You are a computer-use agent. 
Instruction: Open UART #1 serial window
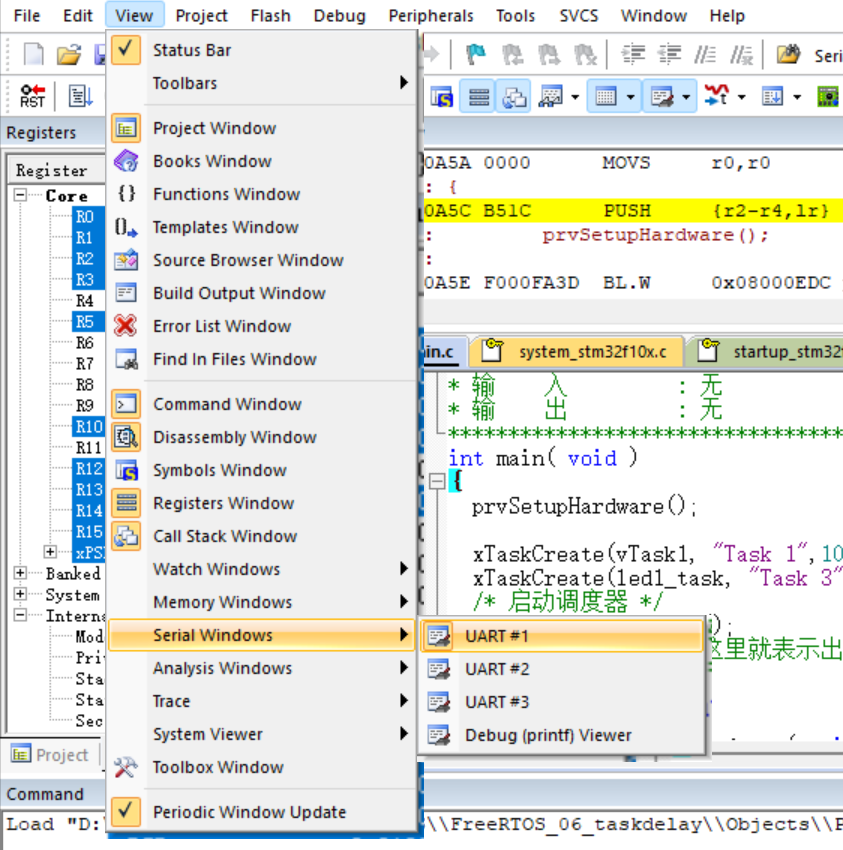point(562,636)
